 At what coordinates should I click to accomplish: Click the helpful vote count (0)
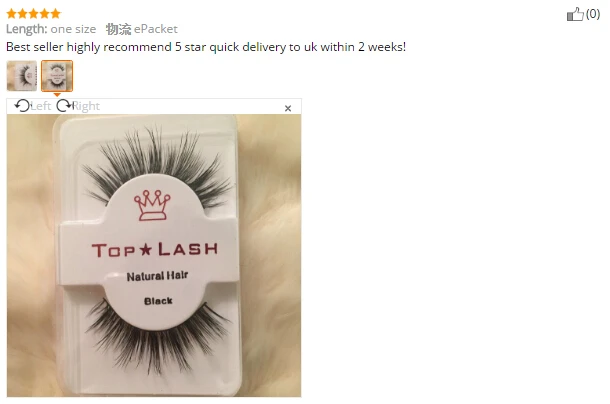coord(593,14)
